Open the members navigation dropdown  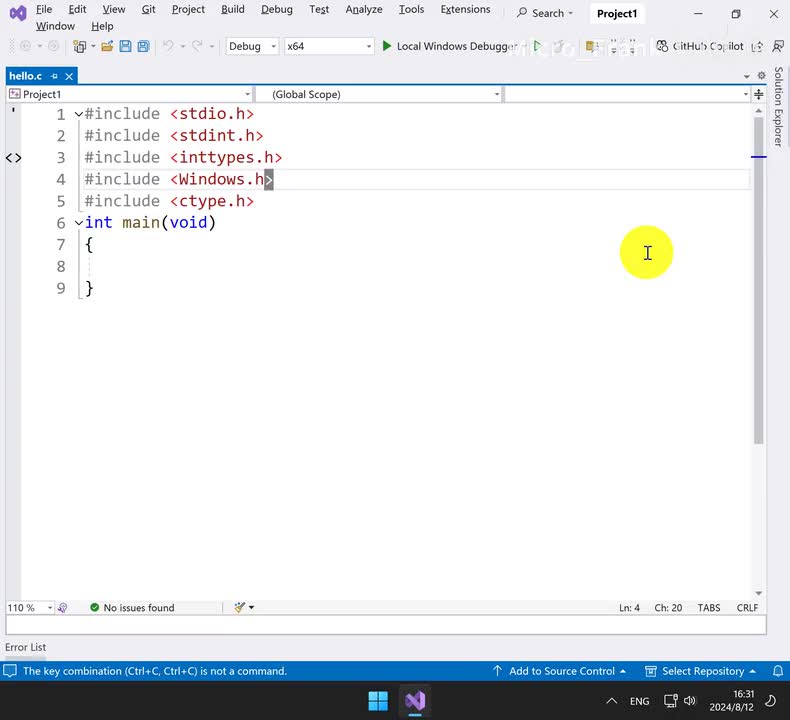[627, 94]
